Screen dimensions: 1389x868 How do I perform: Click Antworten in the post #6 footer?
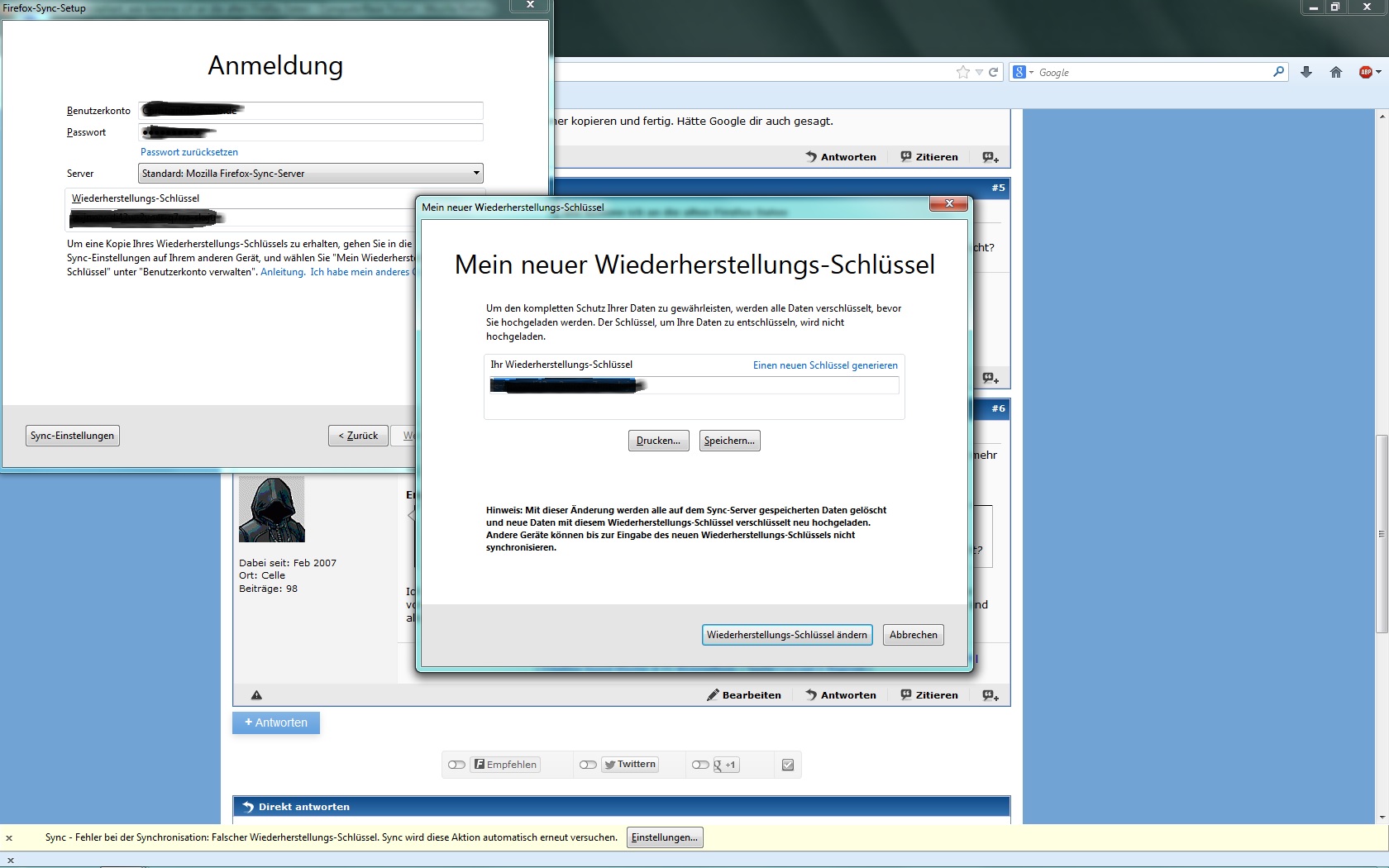(841, 695)
